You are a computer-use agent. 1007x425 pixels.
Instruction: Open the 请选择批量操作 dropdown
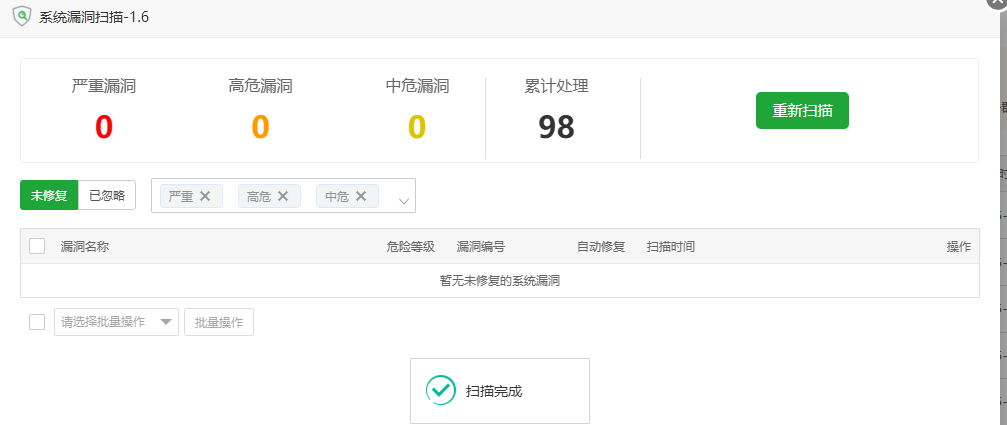(116, 322)
